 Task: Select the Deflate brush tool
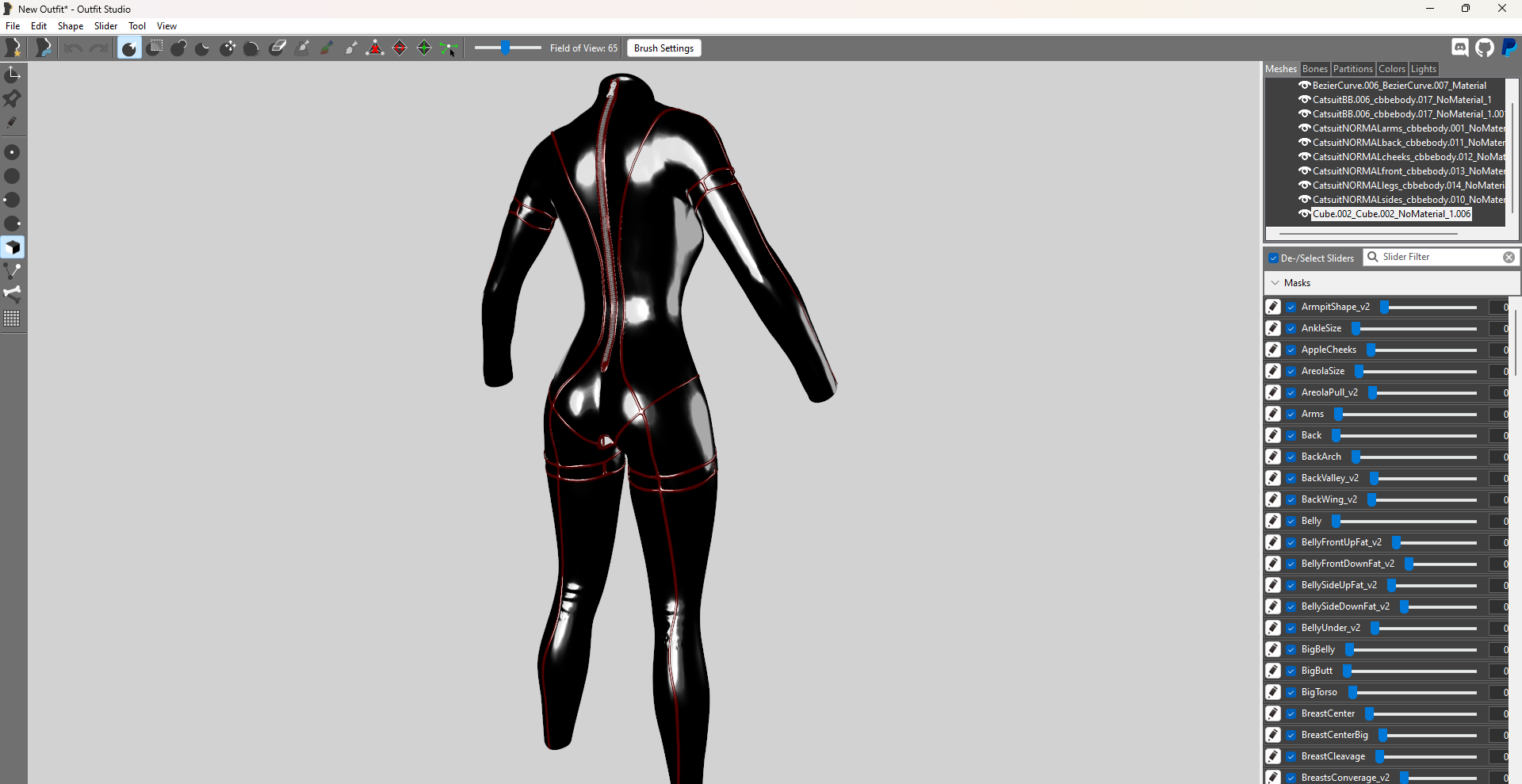click(203, 48)
